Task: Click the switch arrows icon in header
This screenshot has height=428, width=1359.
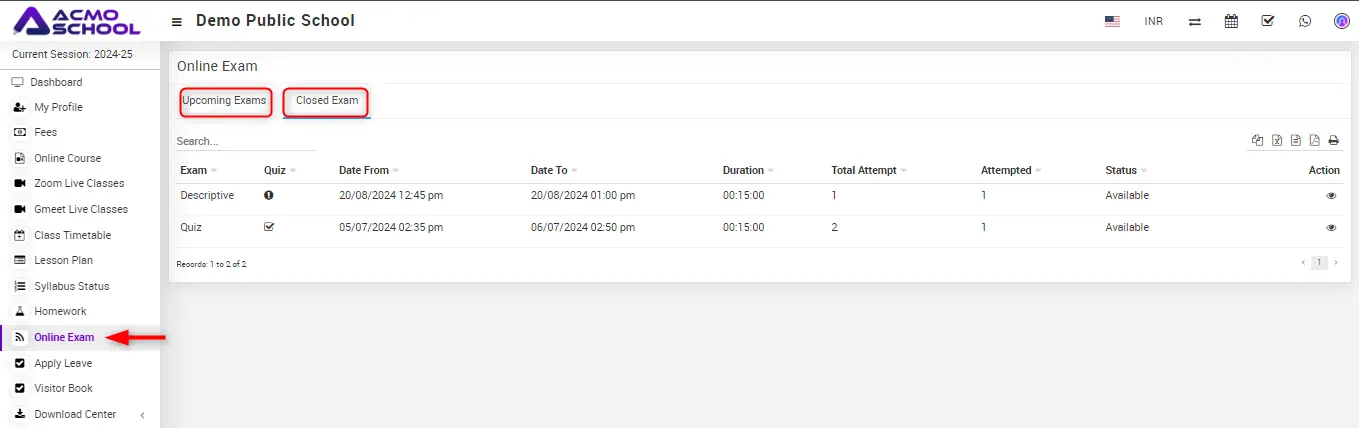Action: click(x=1194, y=21)
